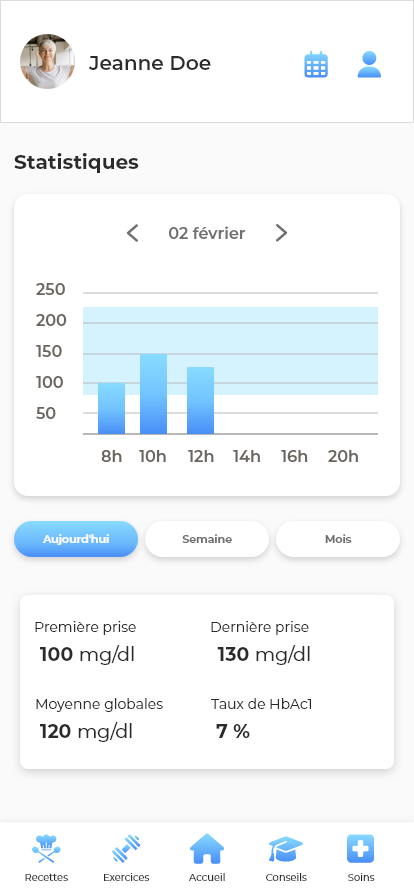Click the Jeanne Doe name label
Viewport: 414px width, 895px height.
pos(150,63)
